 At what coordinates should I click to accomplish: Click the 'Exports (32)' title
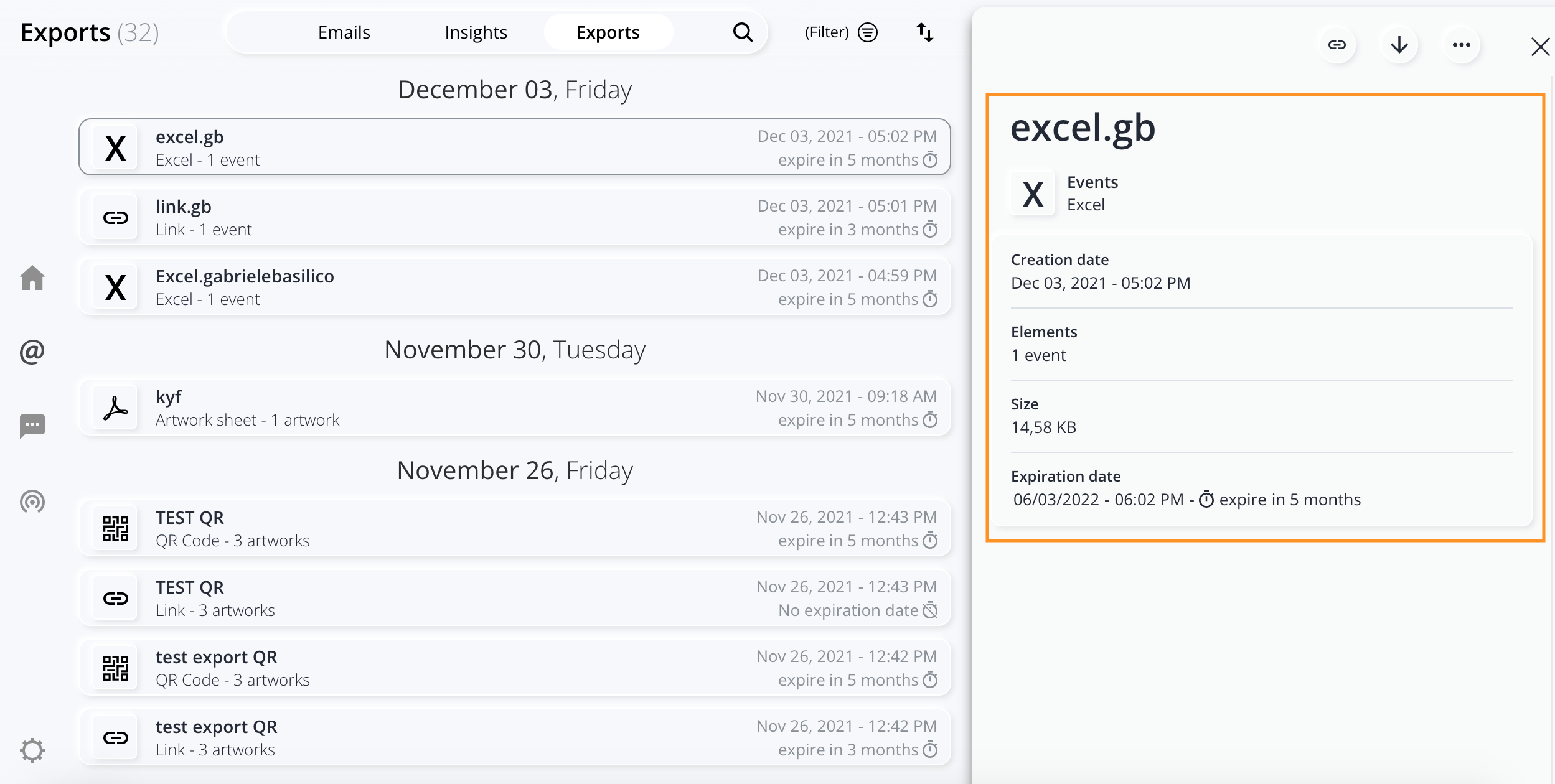[90, 32]
